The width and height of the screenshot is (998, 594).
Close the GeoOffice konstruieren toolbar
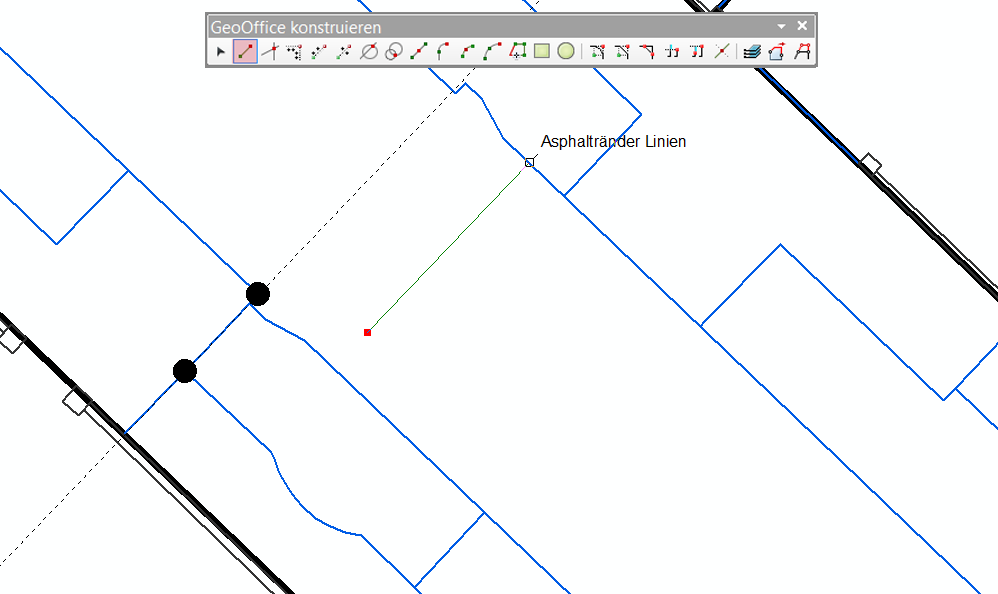pos(802,26)
